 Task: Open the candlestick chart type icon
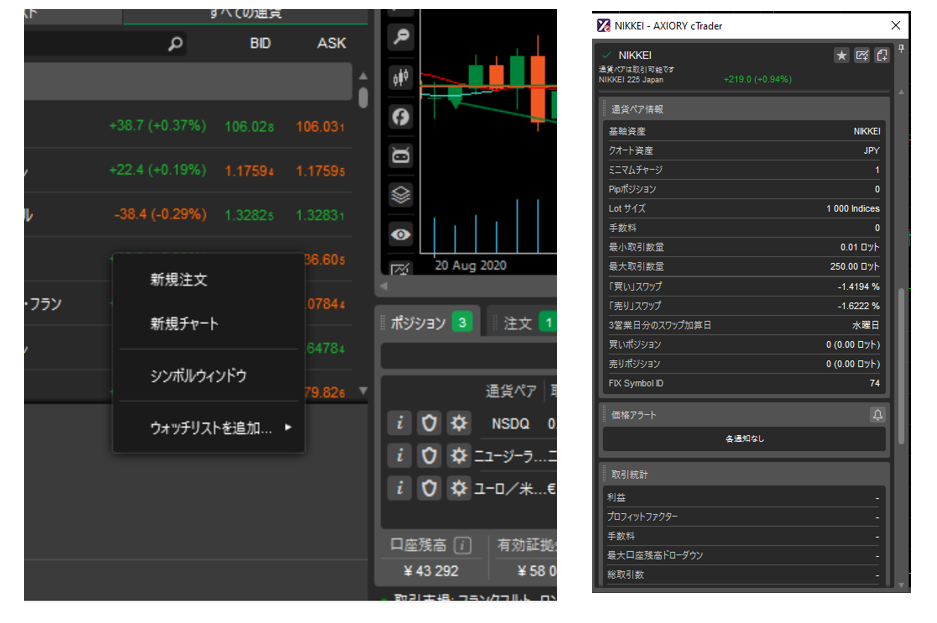click(400, 77)
